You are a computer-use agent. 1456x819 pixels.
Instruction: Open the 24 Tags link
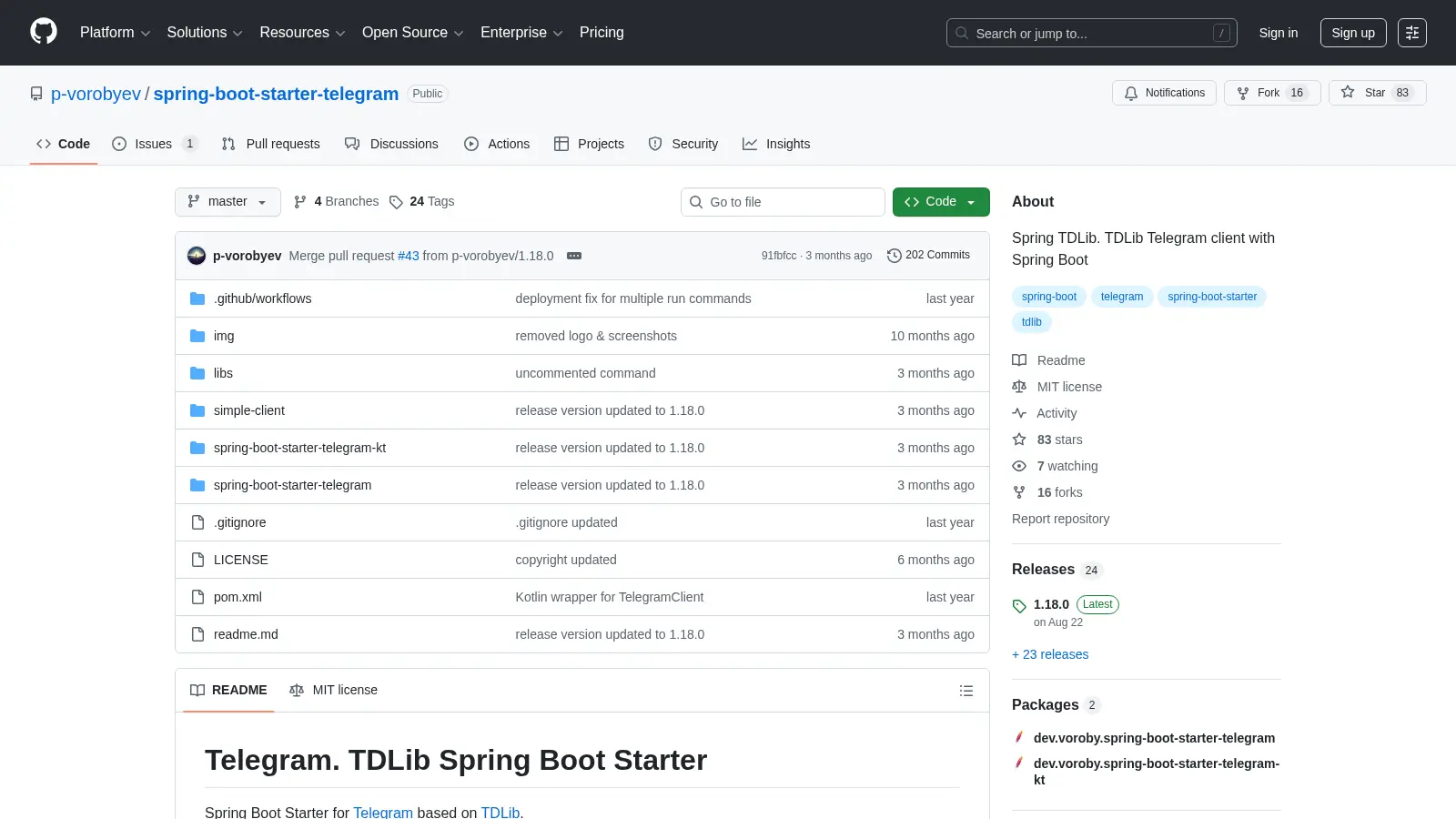click(x=422, y=202)
